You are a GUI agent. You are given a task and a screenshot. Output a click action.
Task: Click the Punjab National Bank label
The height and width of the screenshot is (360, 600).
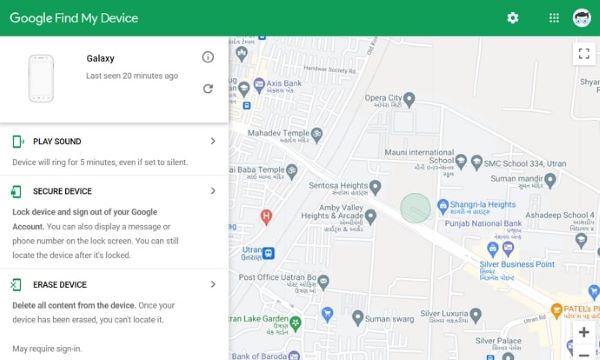pyautogui.click(x=483, y=223)
